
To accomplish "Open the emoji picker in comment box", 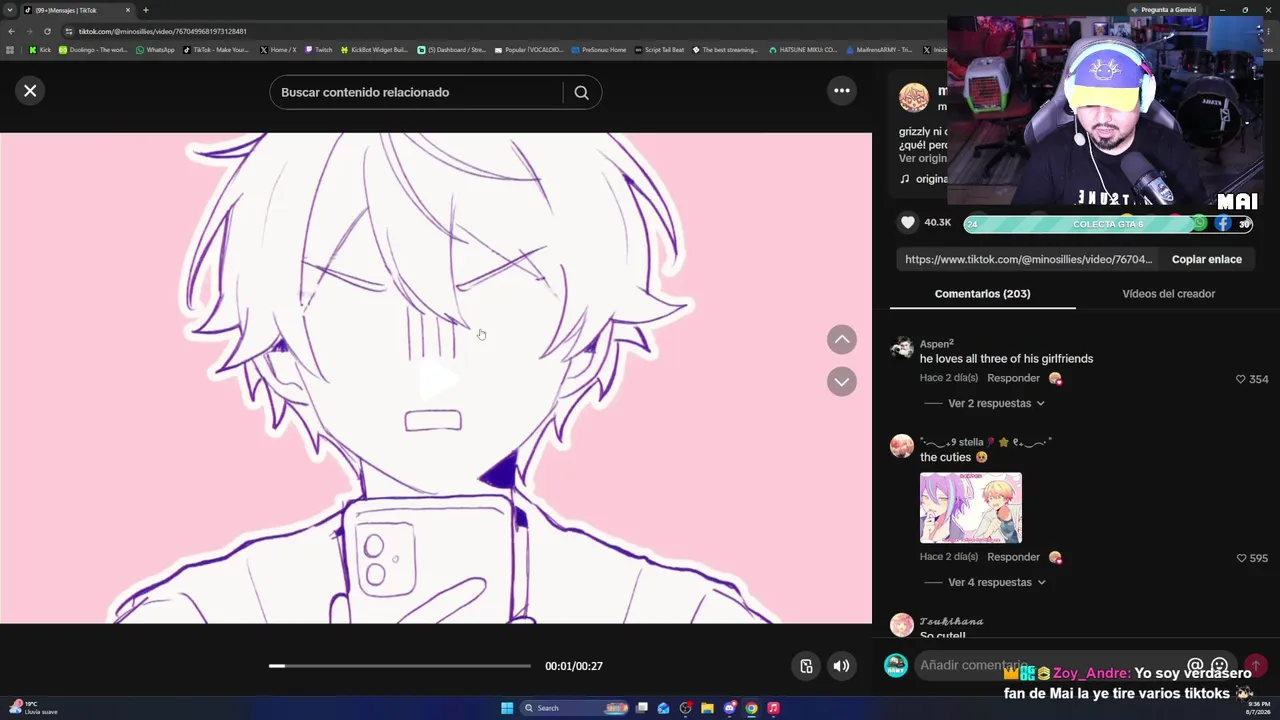I will point(1219,665).
